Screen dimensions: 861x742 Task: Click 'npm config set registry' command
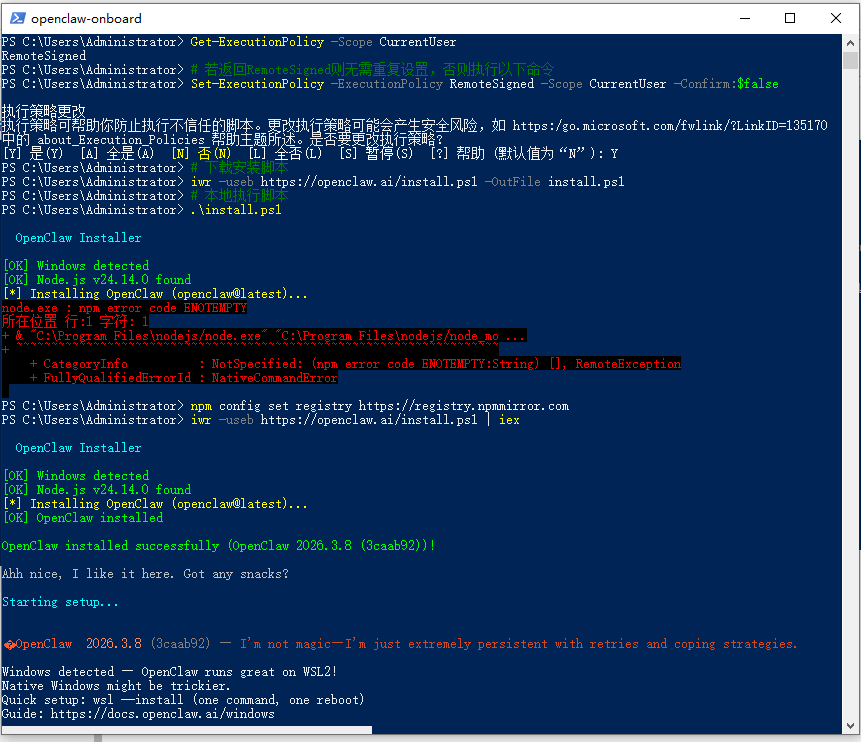click(x=271, y=406)
